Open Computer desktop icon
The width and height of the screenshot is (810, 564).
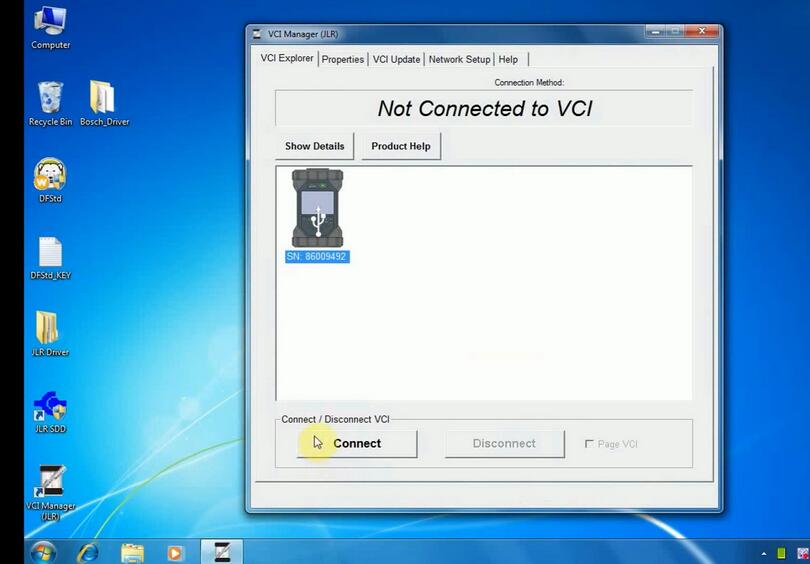click(x=50, y=28)
